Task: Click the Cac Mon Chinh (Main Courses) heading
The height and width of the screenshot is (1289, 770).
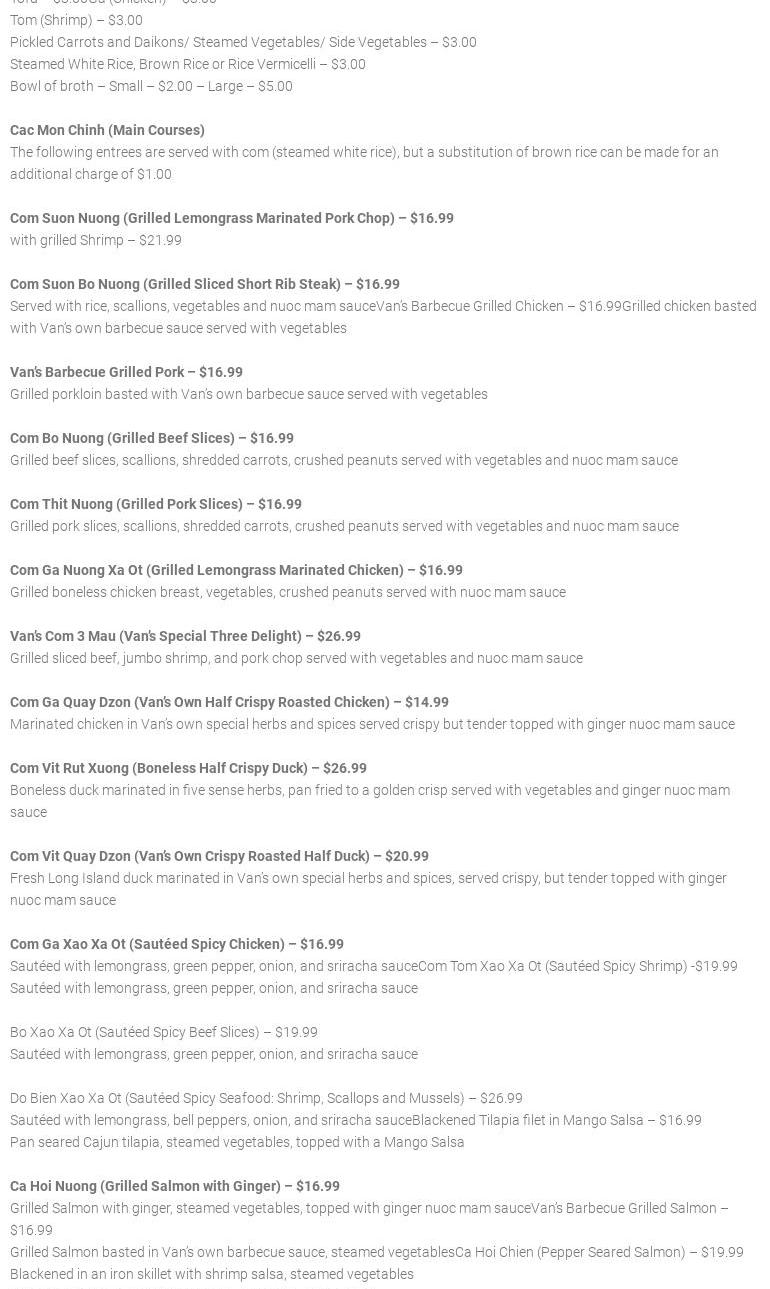Action: tap(107, 130)
